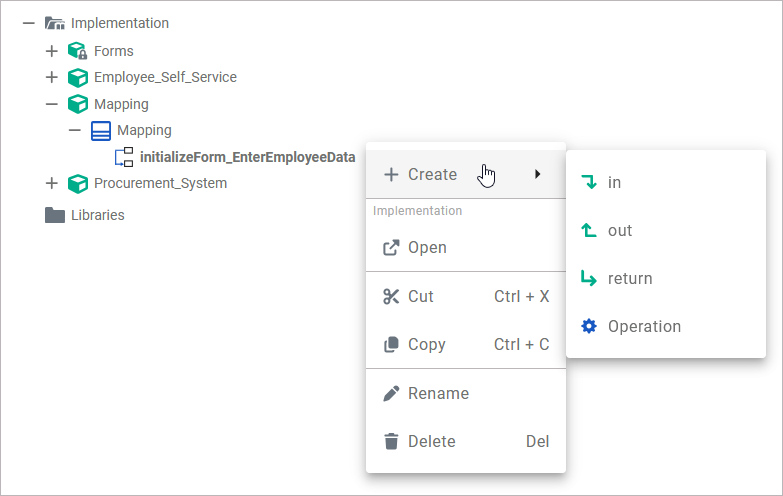
Task: Click the Implementation folder icon
Action: (55, 23)
